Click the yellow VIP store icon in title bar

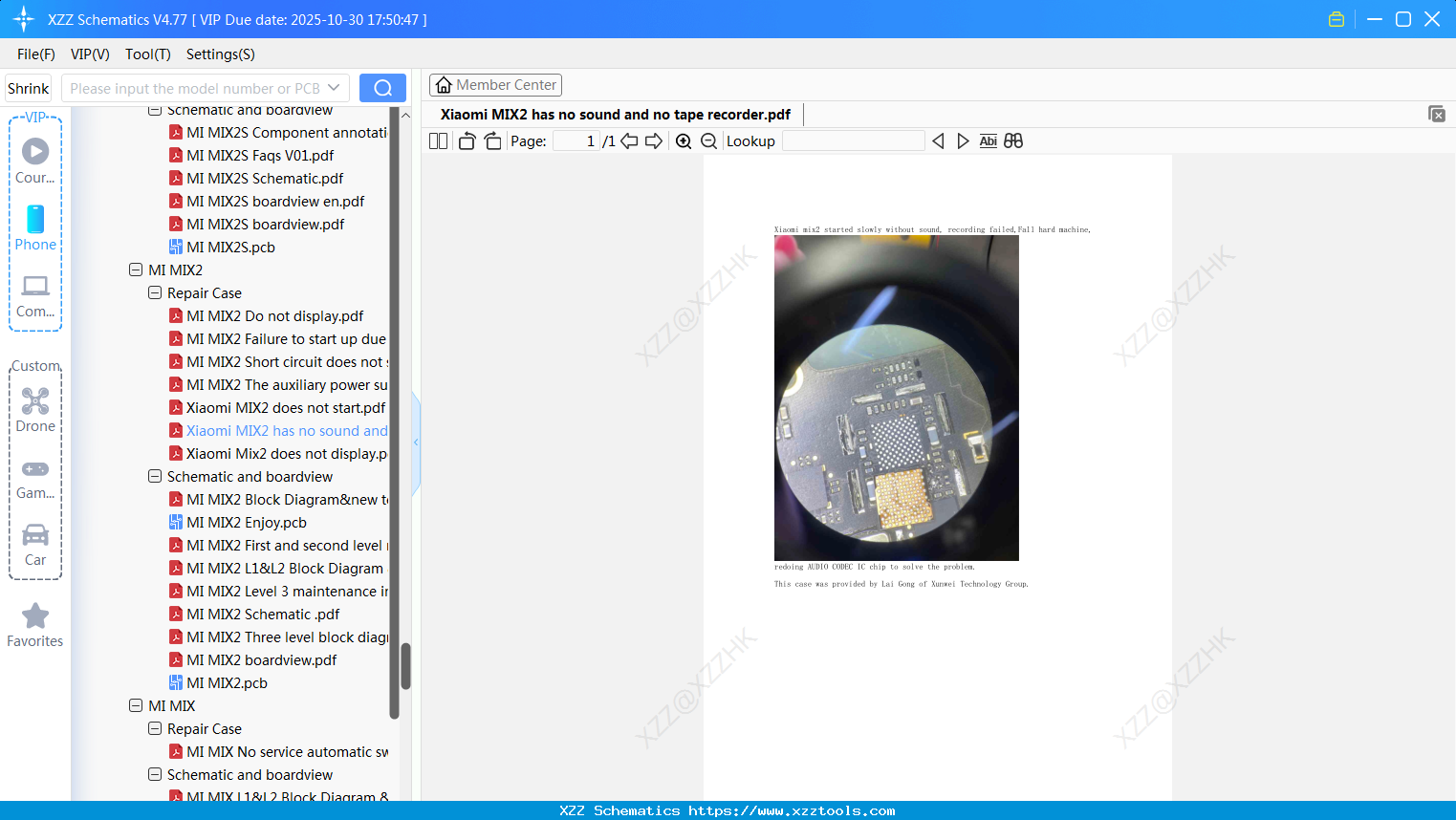click(1336, 19)
